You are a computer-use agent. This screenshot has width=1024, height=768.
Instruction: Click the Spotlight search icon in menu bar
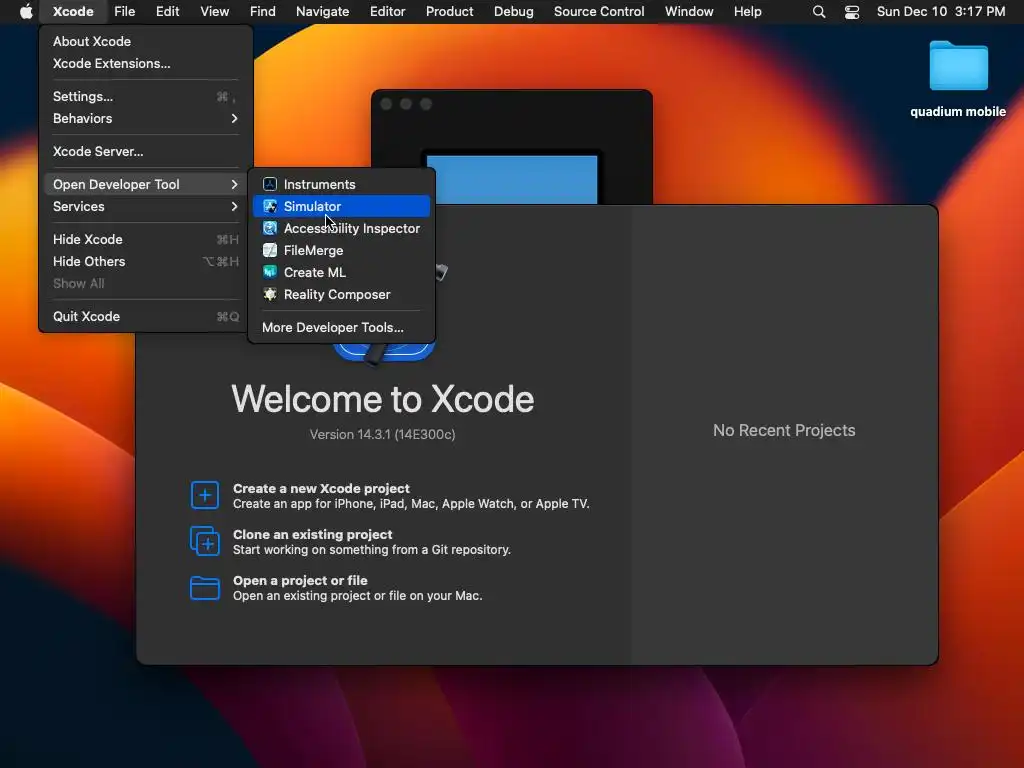click(x=818, y=12)
